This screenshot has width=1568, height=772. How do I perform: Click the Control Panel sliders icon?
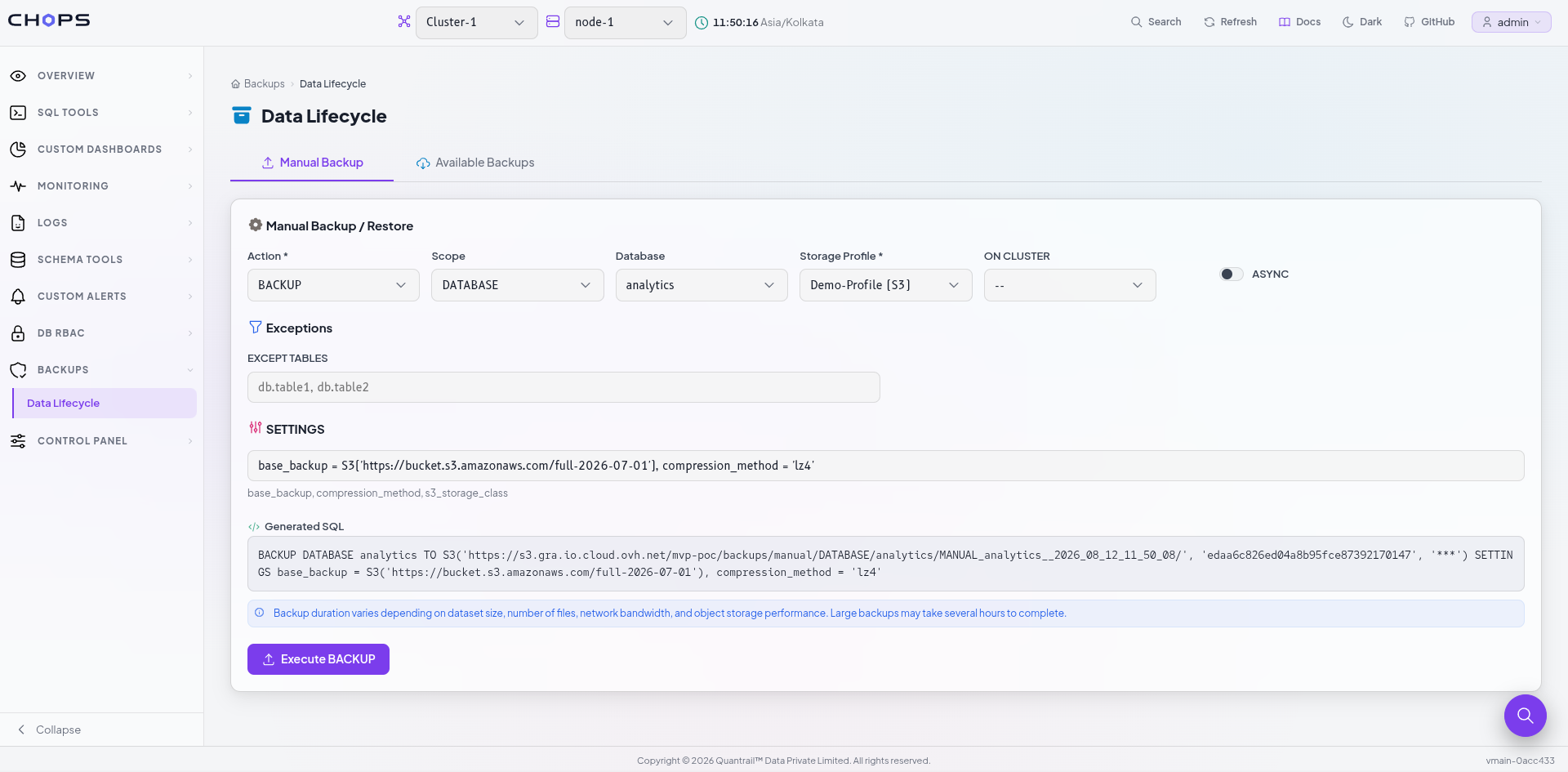[18, 441]
